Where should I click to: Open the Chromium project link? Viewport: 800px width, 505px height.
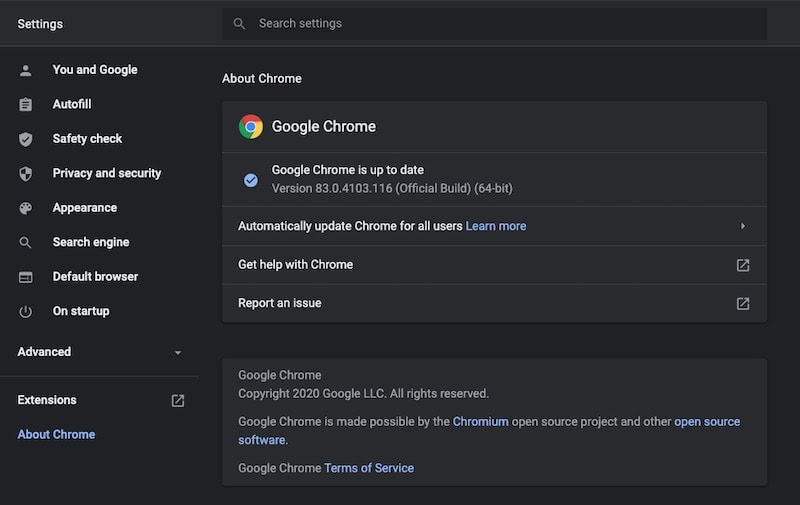tap(480, 422)
